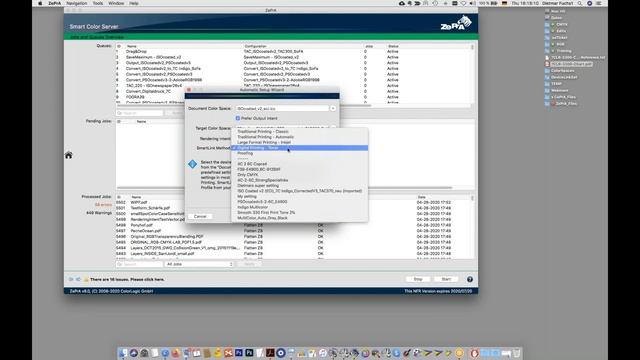Open the CMYK desktop folder

556,24
